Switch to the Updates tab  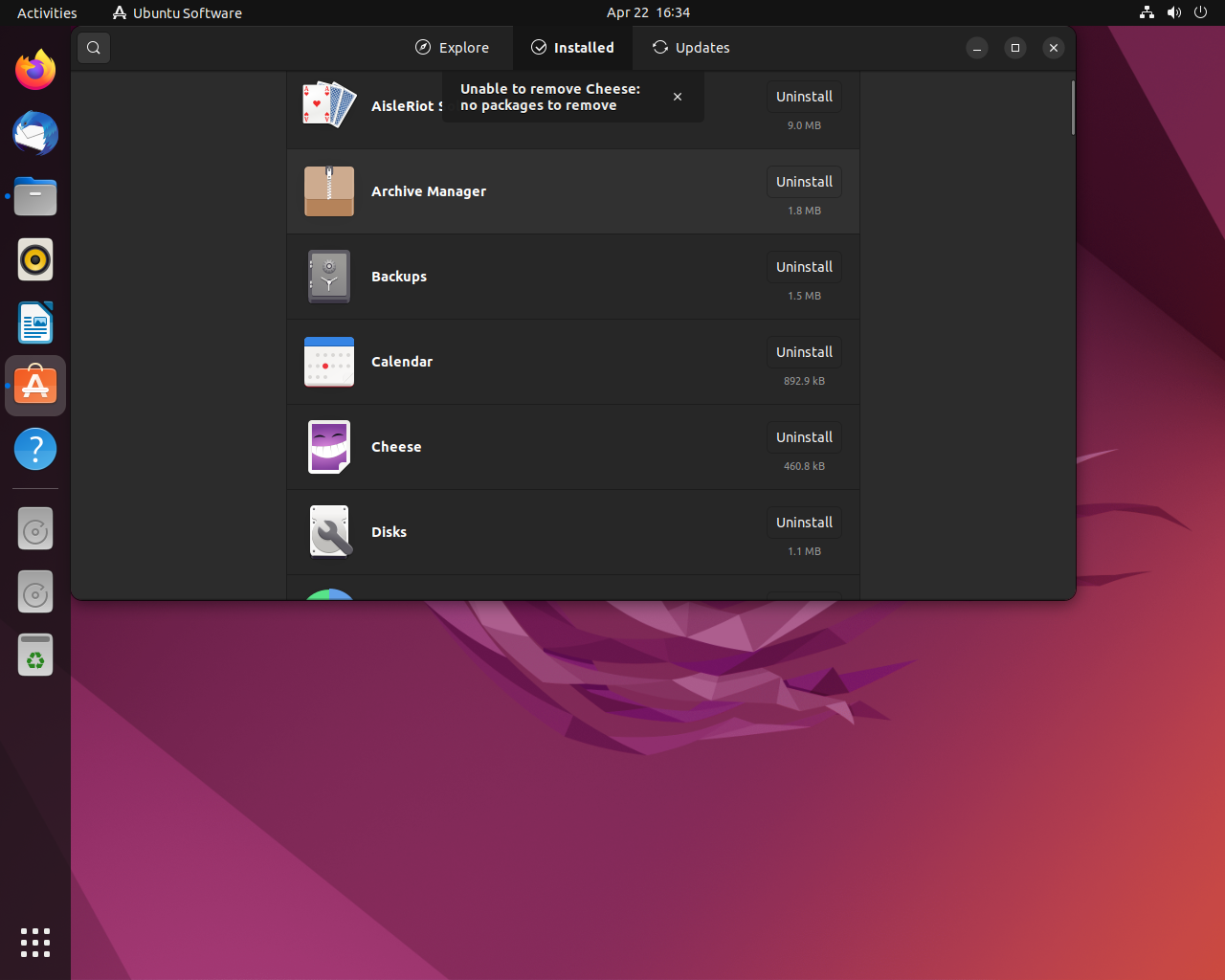pyautogui.click(x=691, y=48)
